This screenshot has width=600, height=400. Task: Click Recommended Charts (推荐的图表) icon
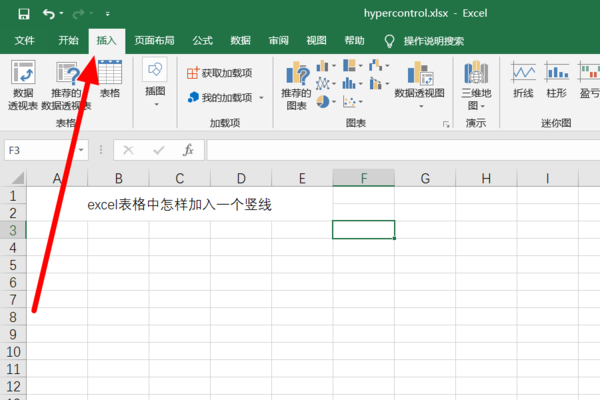tap(296, 83)
